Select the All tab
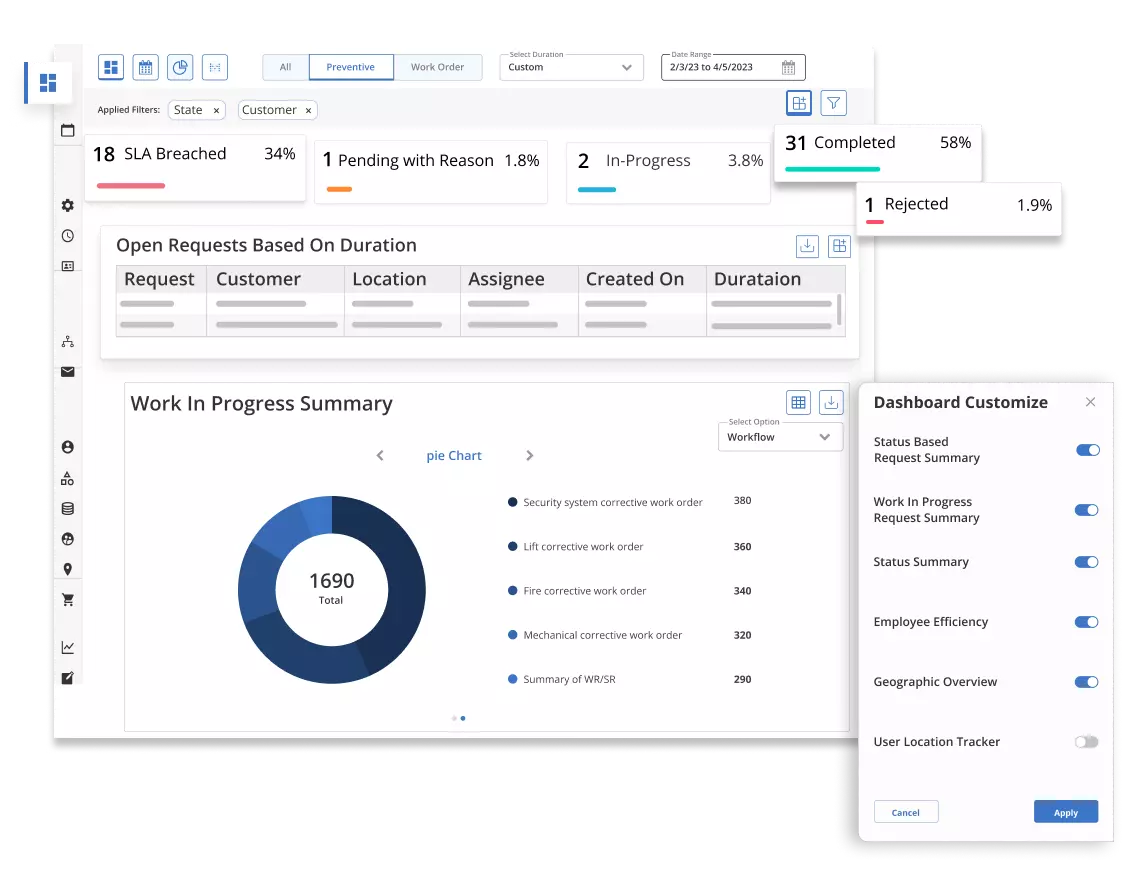The height and width of the screenshot is (888, 1136). pyautogui.click(x=285, y=67)
